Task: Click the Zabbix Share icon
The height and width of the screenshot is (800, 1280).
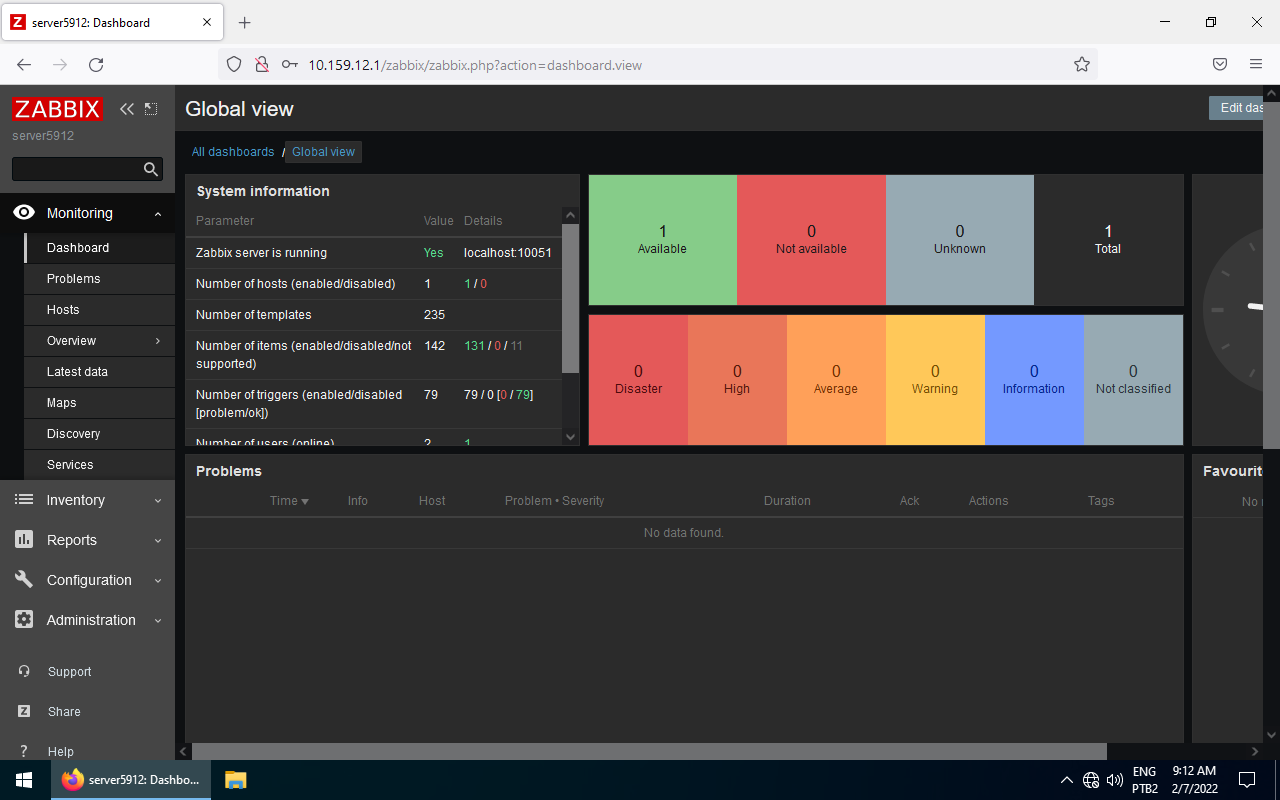Action: (x=23, y=711)
